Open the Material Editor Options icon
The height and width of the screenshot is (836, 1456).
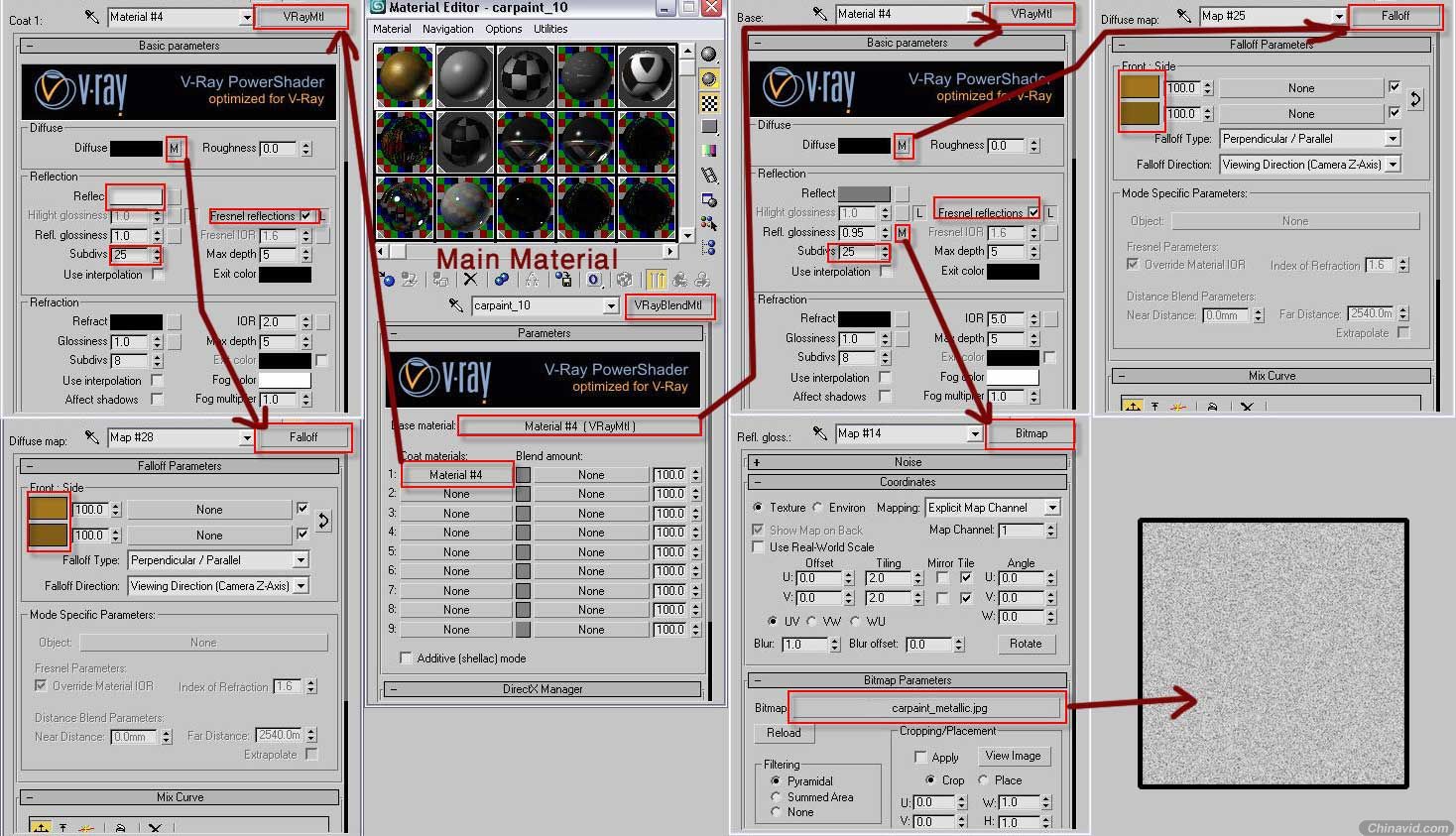709,199
